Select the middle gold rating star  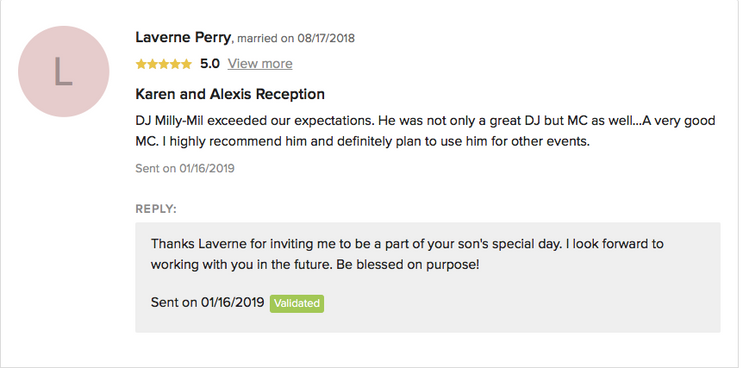pos(164,64)
